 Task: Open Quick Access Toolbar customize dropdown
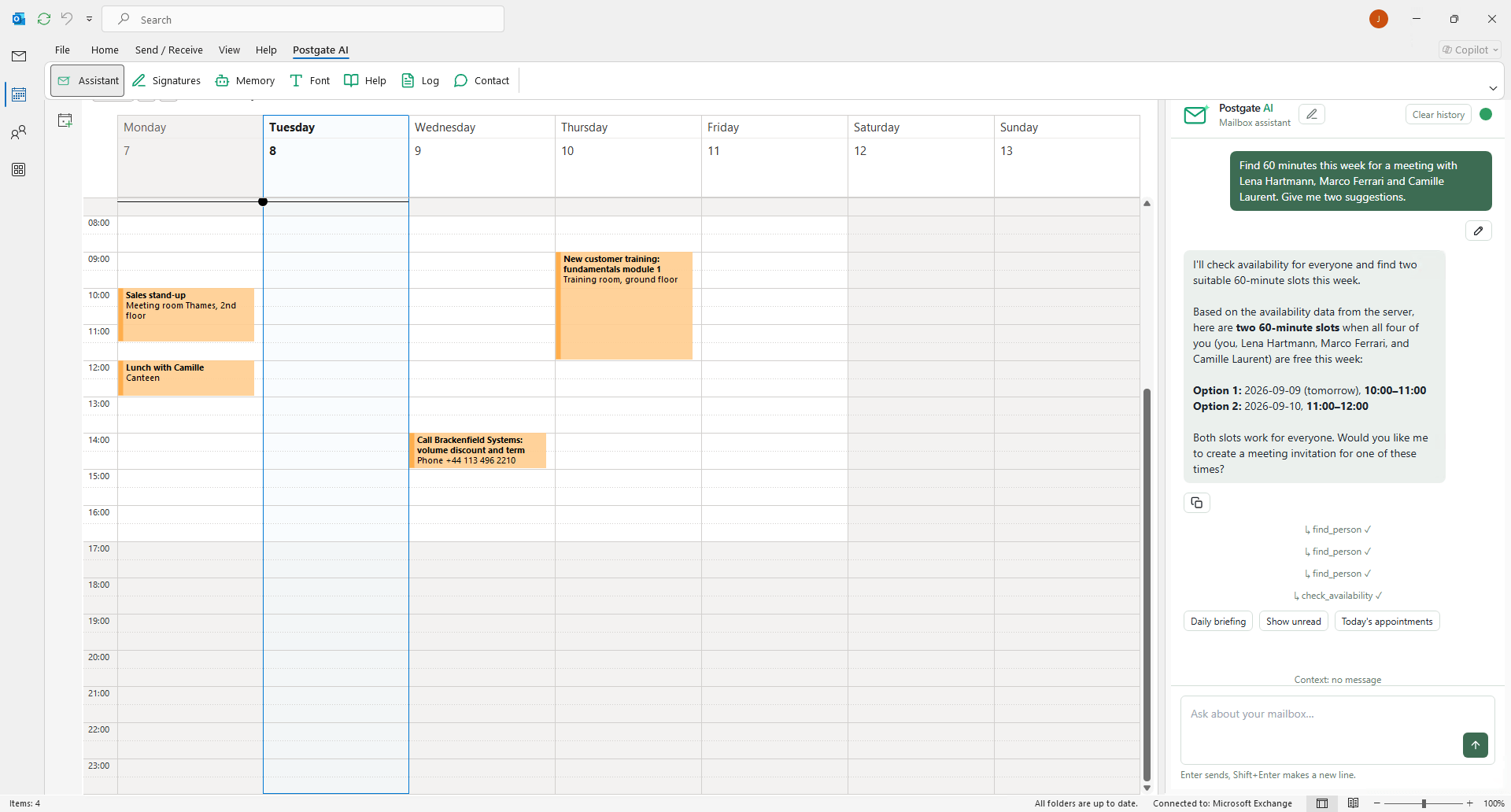coord(89,19)
